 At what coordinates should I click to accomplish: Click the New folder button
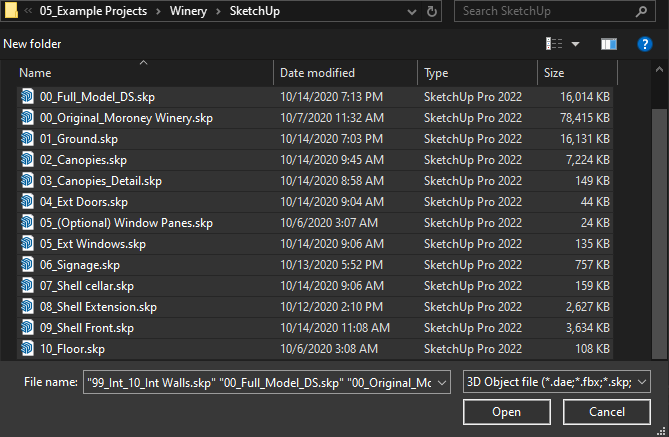[x=32, y=44]
